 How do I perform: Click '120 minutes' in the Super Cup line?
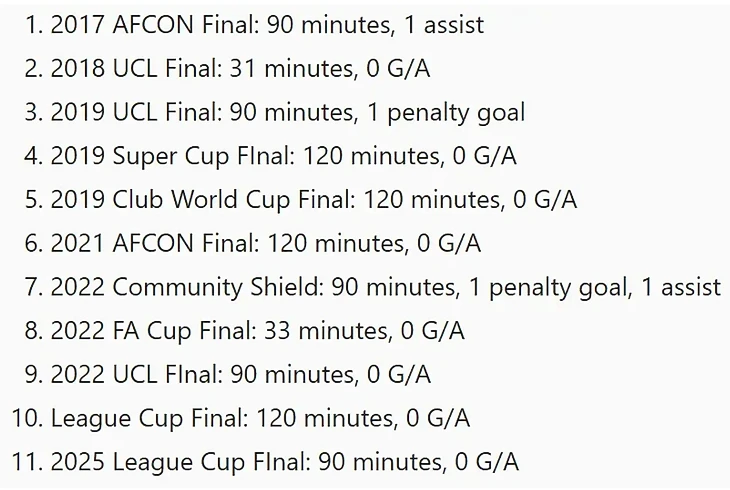tap(372, 156)
